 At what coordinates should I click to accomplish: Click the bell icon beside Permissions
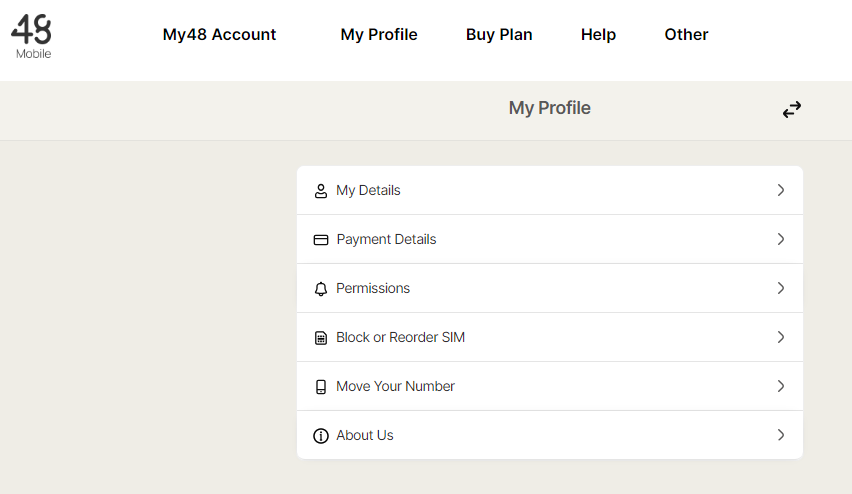click(321, 289)
